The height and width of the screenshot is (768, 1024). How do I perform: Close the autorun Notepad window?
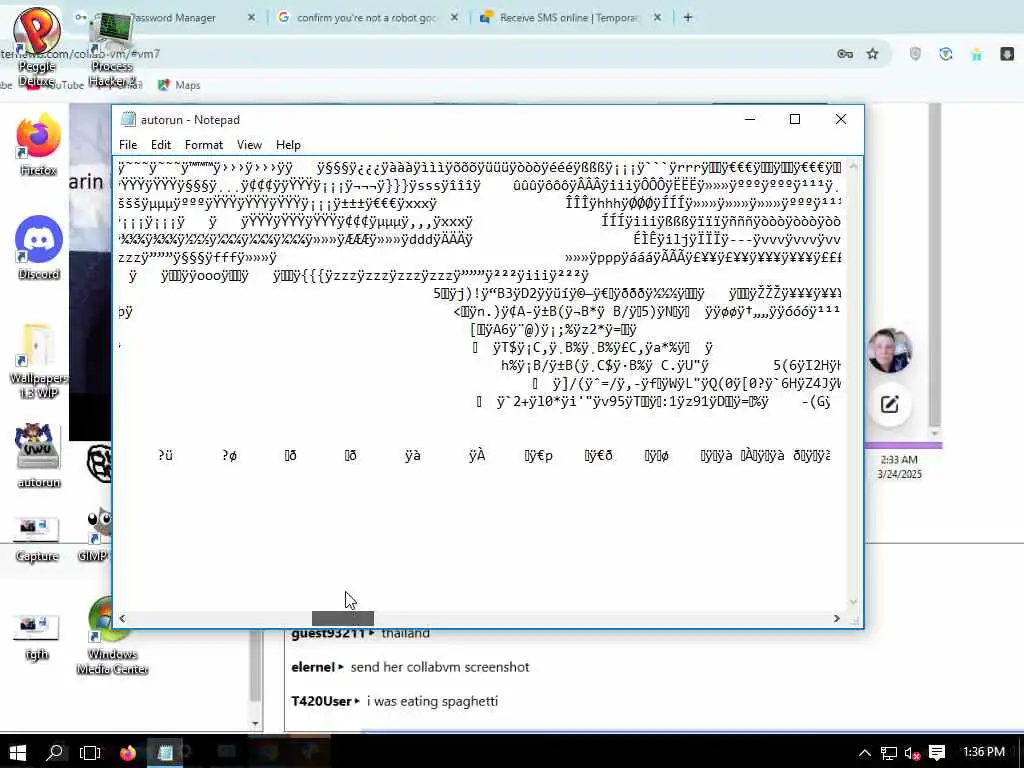(840, 120)
